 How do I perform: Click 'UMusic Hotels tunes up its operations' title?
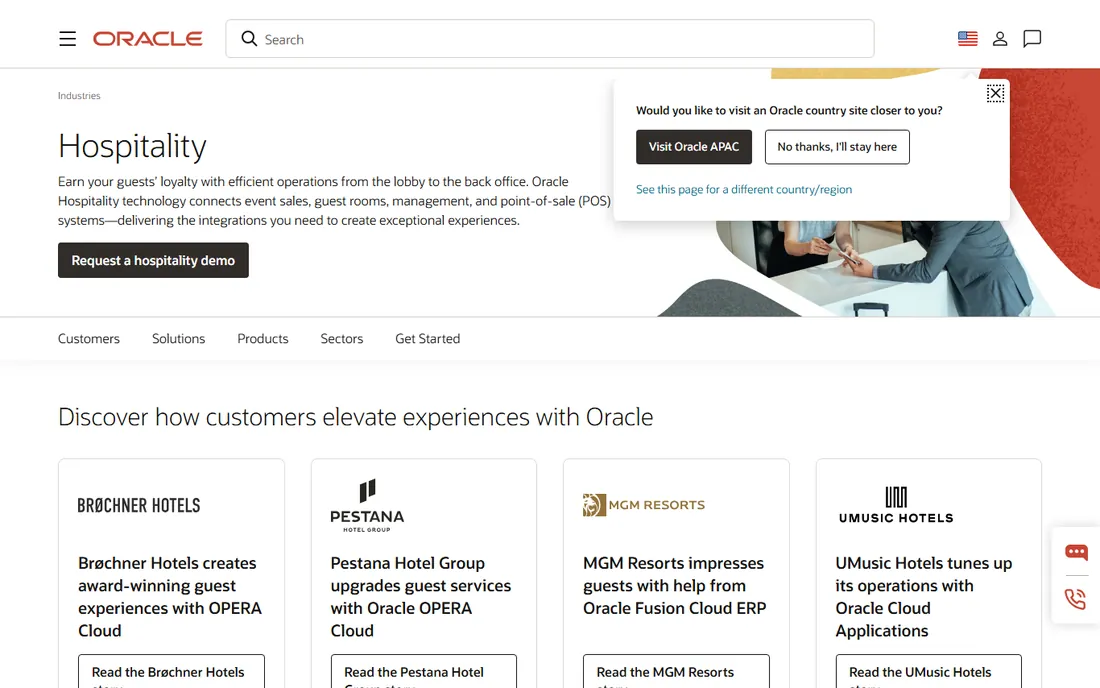[x=923, y=597]
